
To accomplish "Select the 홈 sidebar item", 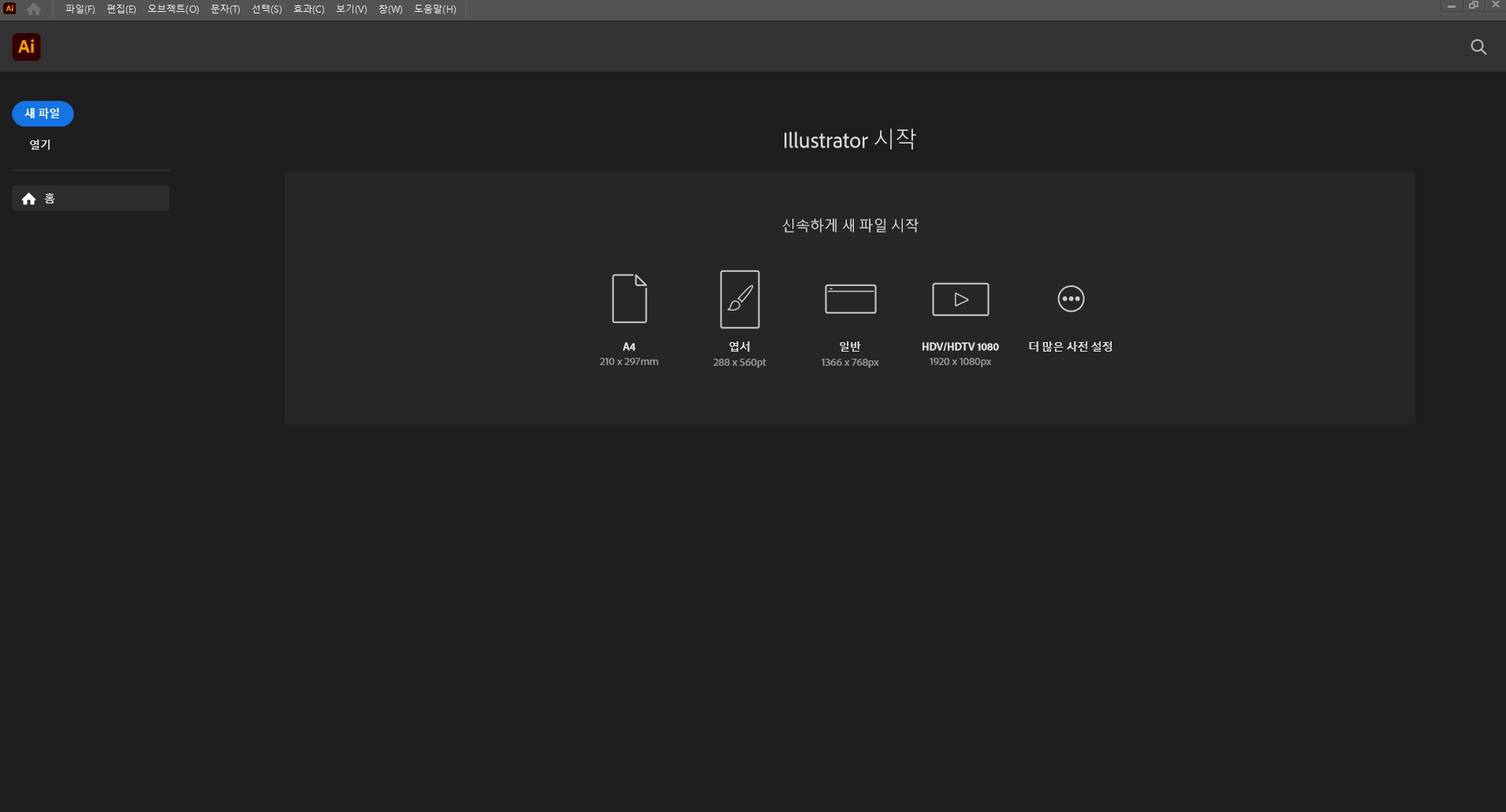I will point(91,198).
